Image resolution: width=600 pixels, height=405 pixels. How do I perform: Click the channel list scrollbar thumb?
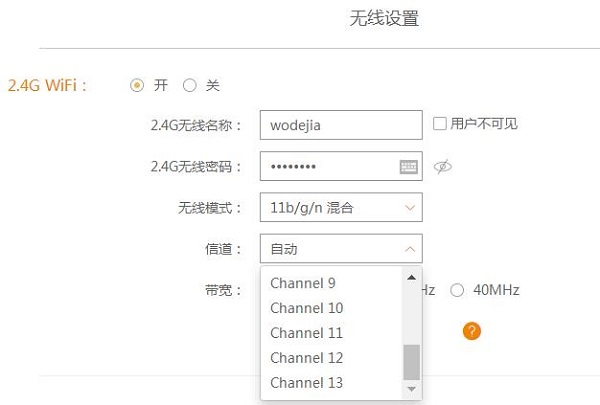pos(411,362)
